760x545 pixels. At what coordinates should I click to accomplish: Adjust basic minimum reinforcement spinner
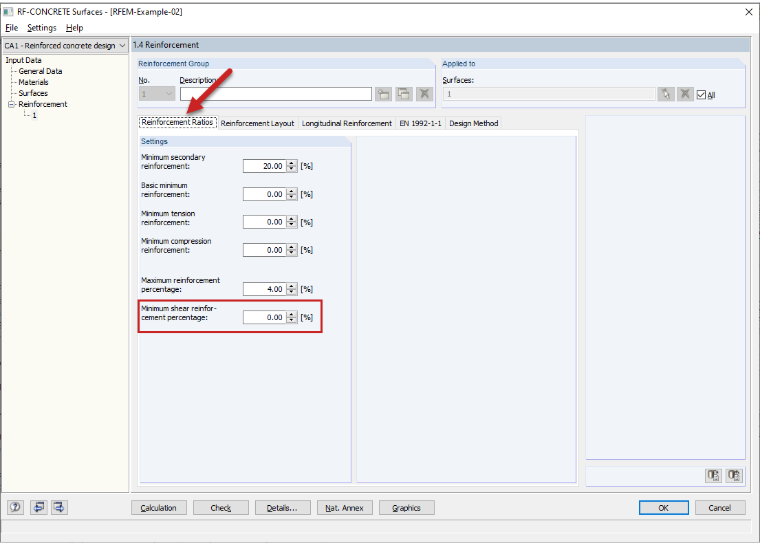coord(291,194)
